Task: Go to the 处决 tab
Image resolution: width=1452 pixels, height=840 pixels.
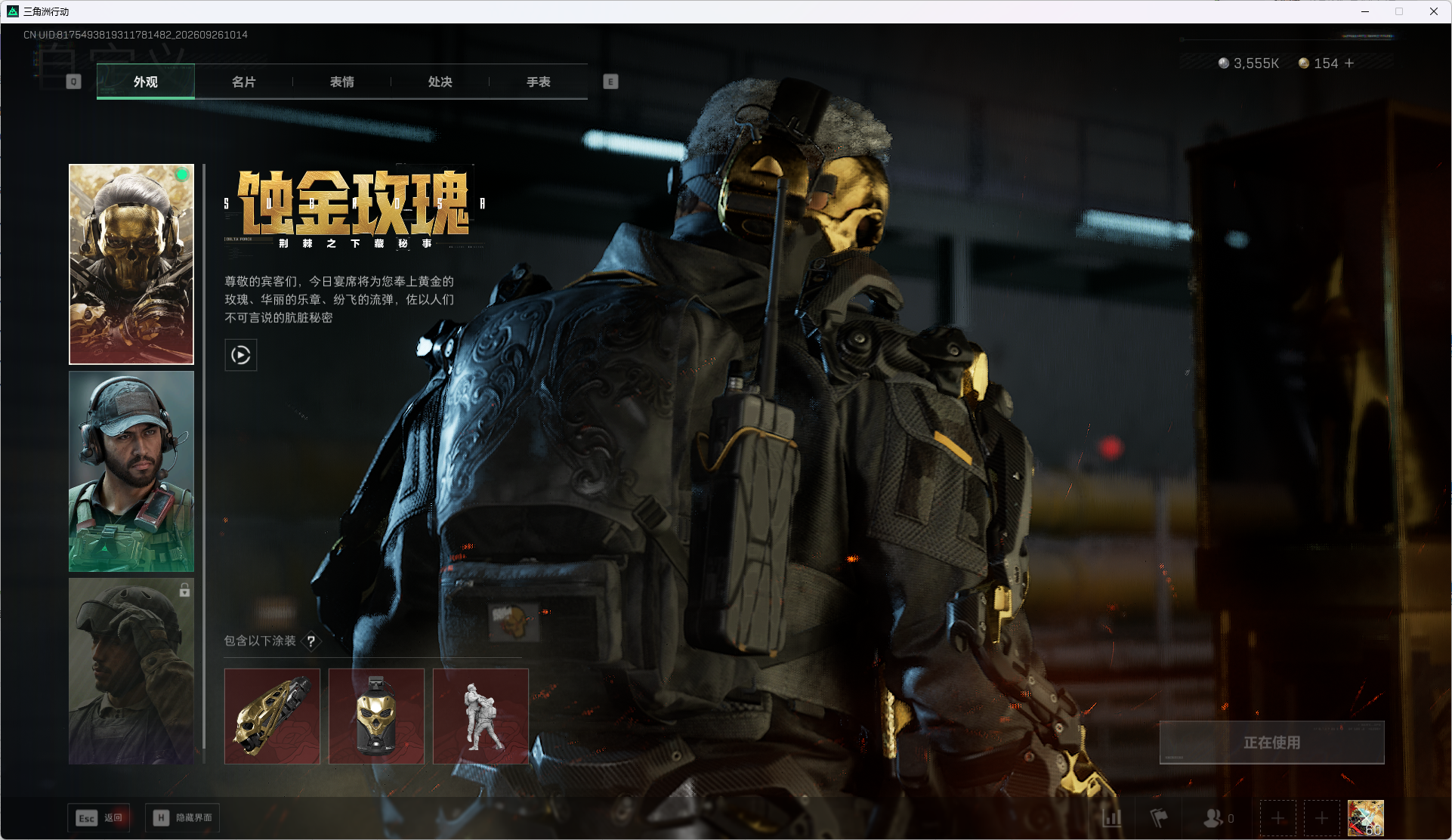Action: coord(440,82)
